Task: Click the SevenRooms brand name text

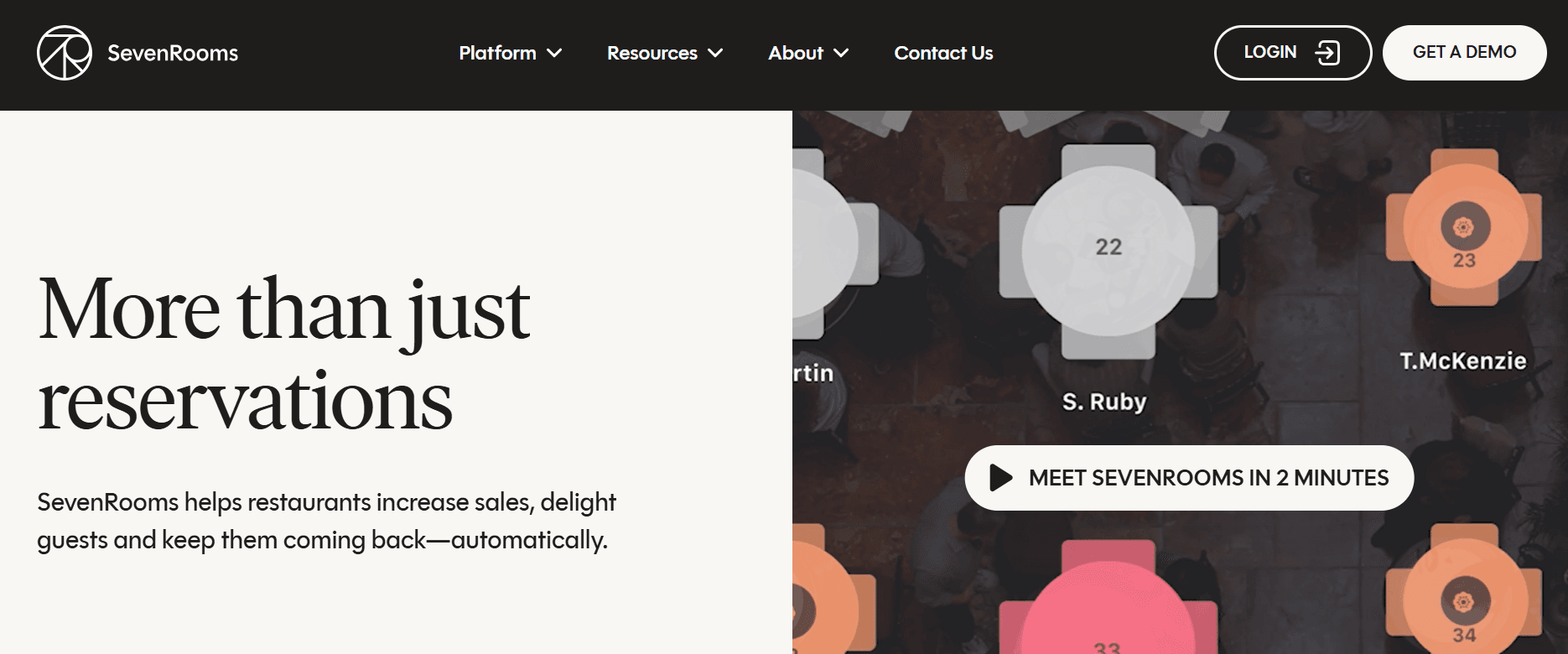Action: 173,53
